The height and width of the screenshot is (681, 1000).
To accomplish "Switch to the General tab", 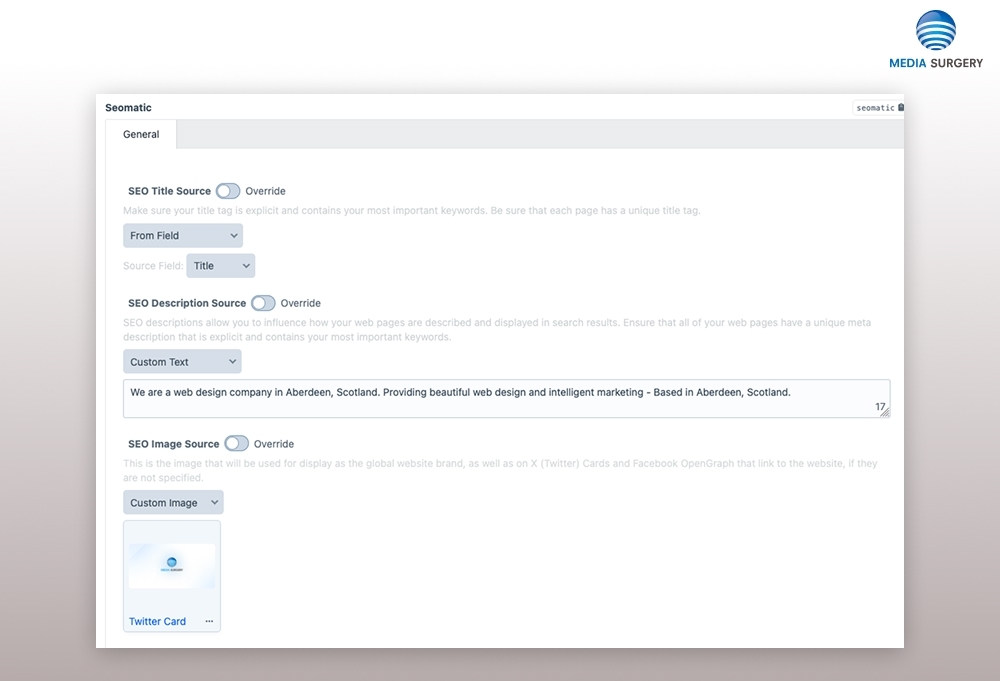I will click(x=140, y=133).
